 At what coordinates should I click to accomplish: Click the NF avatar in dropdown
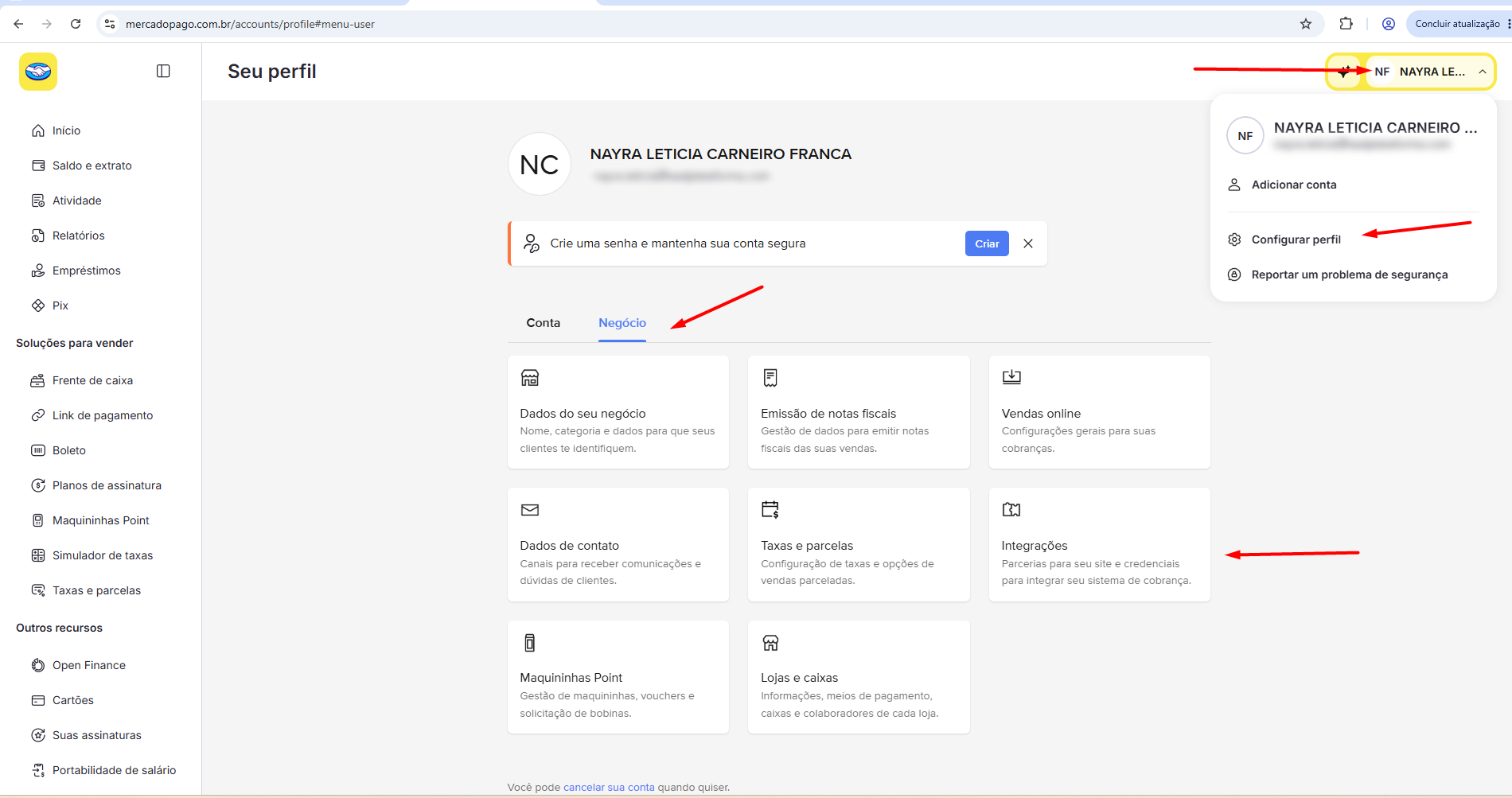1245,136
